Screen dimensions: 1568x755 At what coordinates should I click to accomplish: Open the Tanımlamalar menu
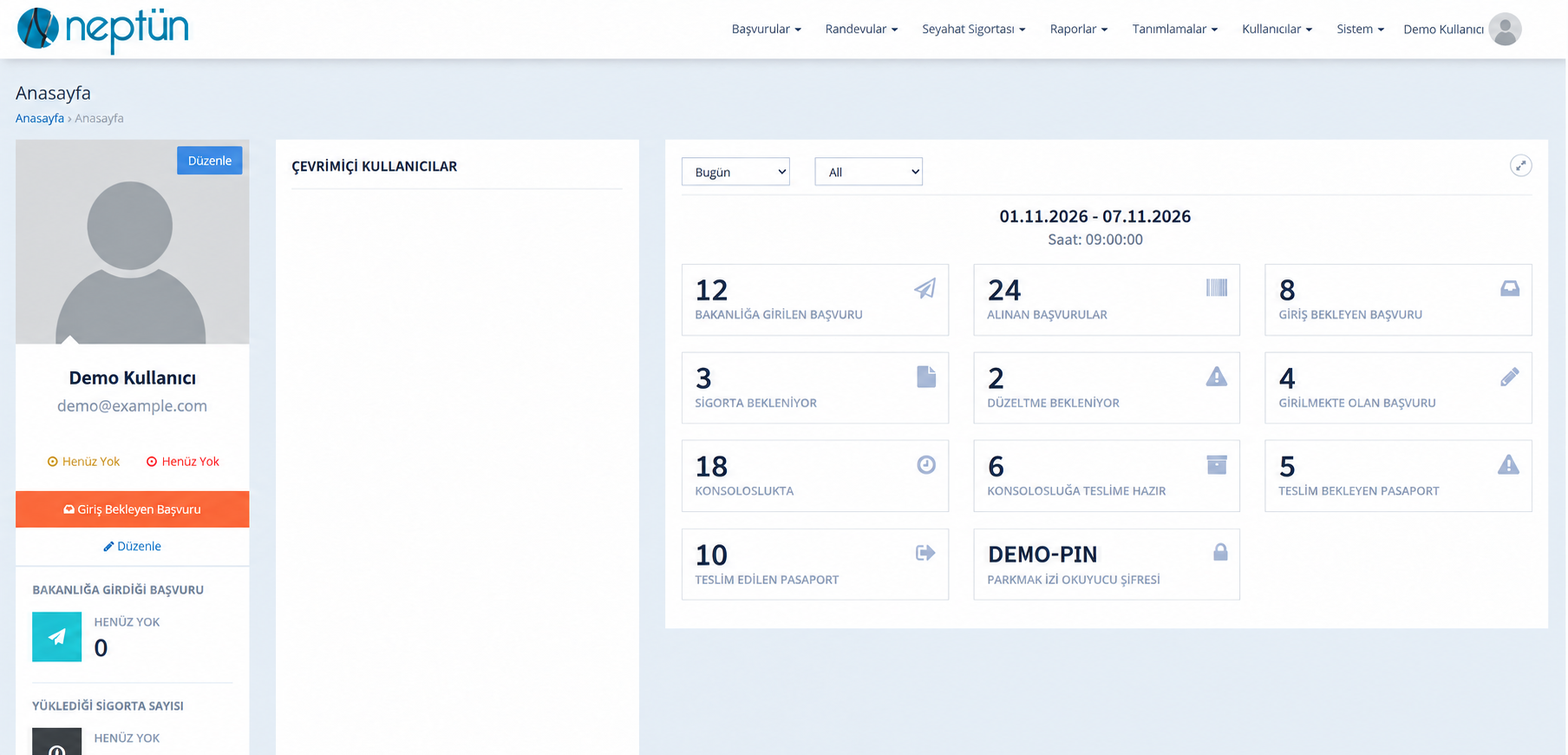(x=1174, y=29)
